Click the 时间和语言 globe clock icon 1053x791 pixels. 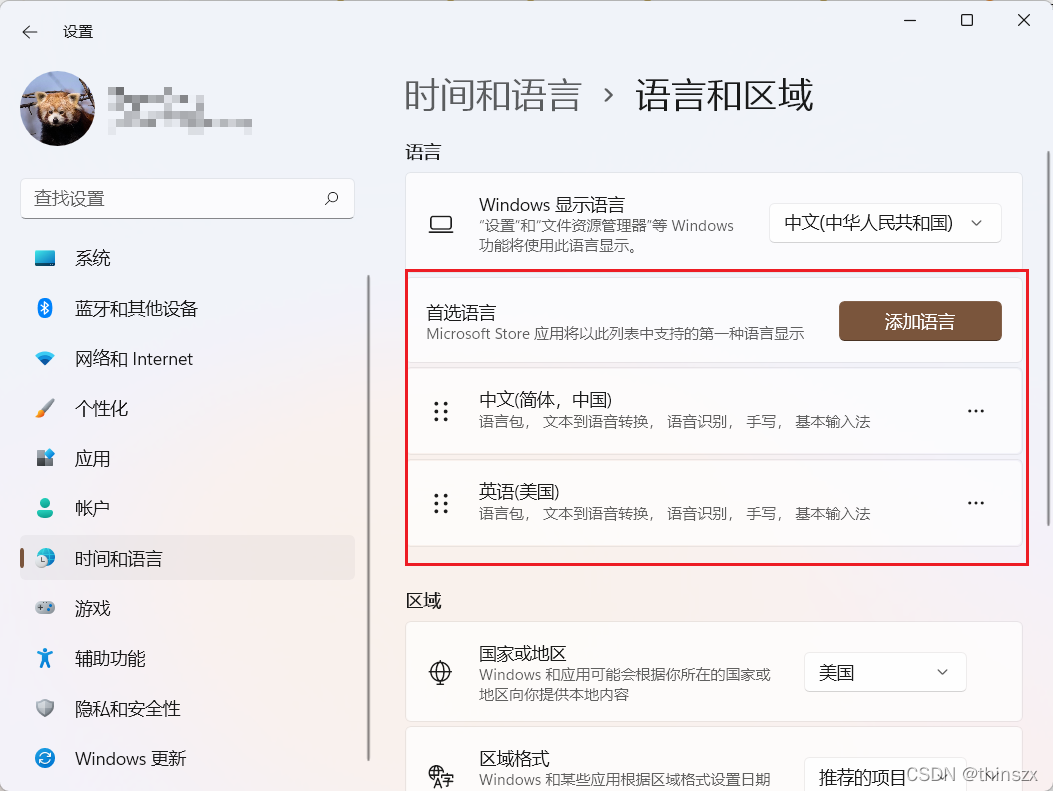click(45, 558)
